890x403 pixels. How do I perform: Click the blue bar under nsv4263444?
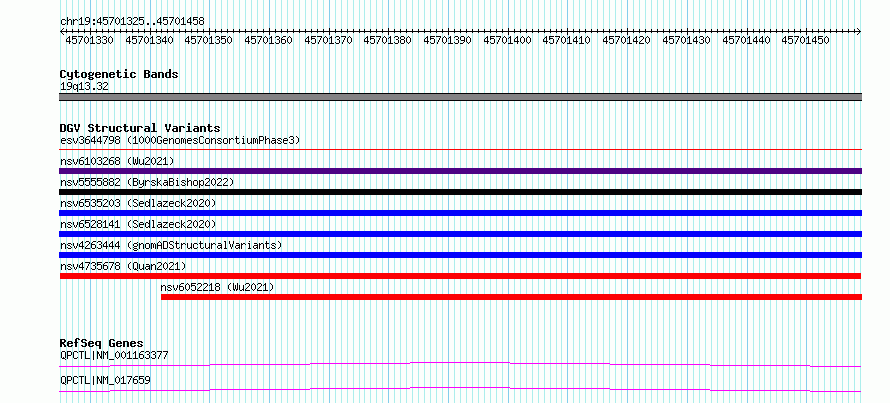(460, 255)
